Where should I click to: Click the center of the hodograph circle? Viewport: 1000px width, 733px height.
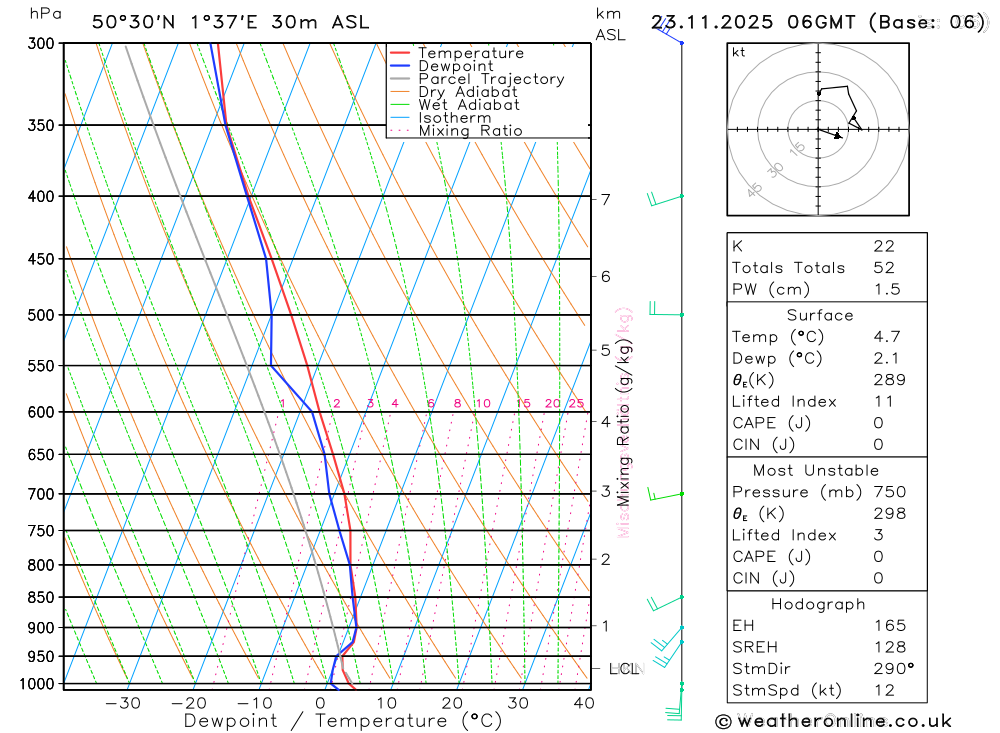click(x=818, y=130)
